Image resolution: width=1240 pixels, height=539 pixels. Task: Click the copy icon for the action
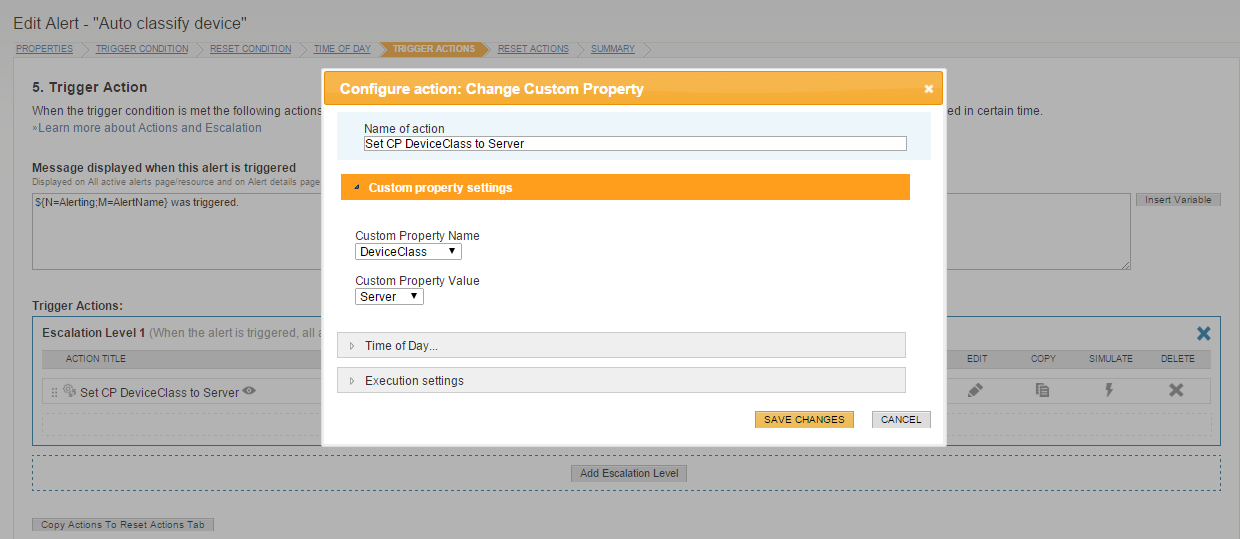coord(1042,391)
